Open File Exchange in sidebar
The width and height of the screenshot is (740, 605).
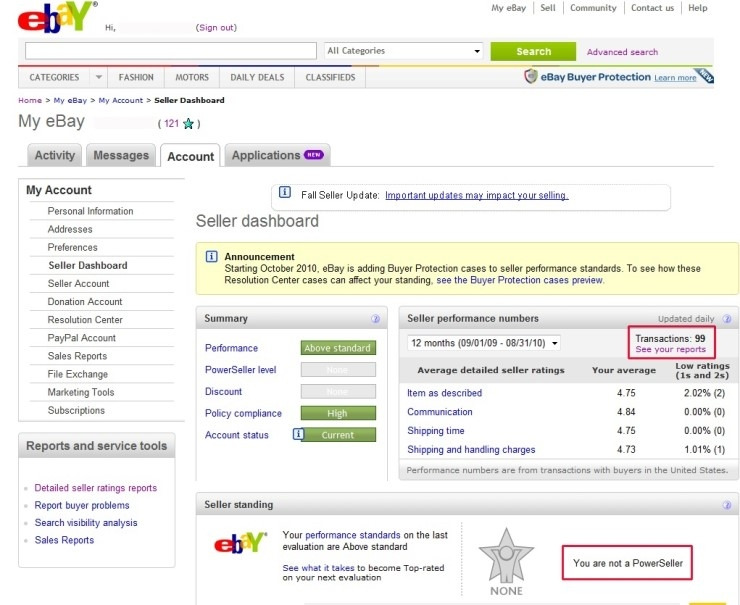point(77,374)
